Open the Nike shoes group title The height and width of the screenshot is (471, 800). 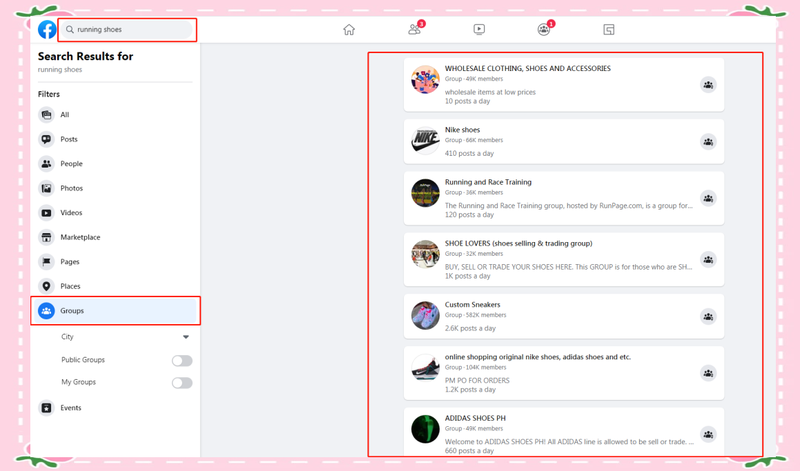click(462, 130)
